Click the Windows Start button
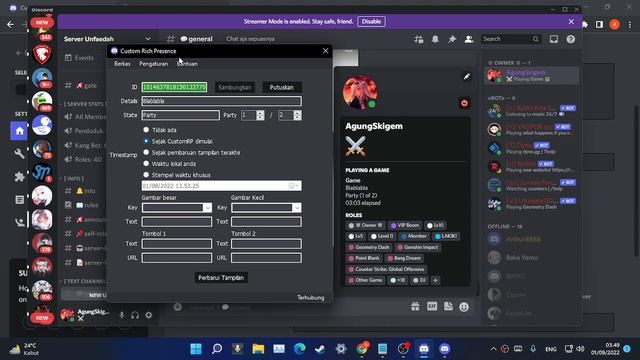The height and width of the screenshot is (360, 640). point(196,349)
